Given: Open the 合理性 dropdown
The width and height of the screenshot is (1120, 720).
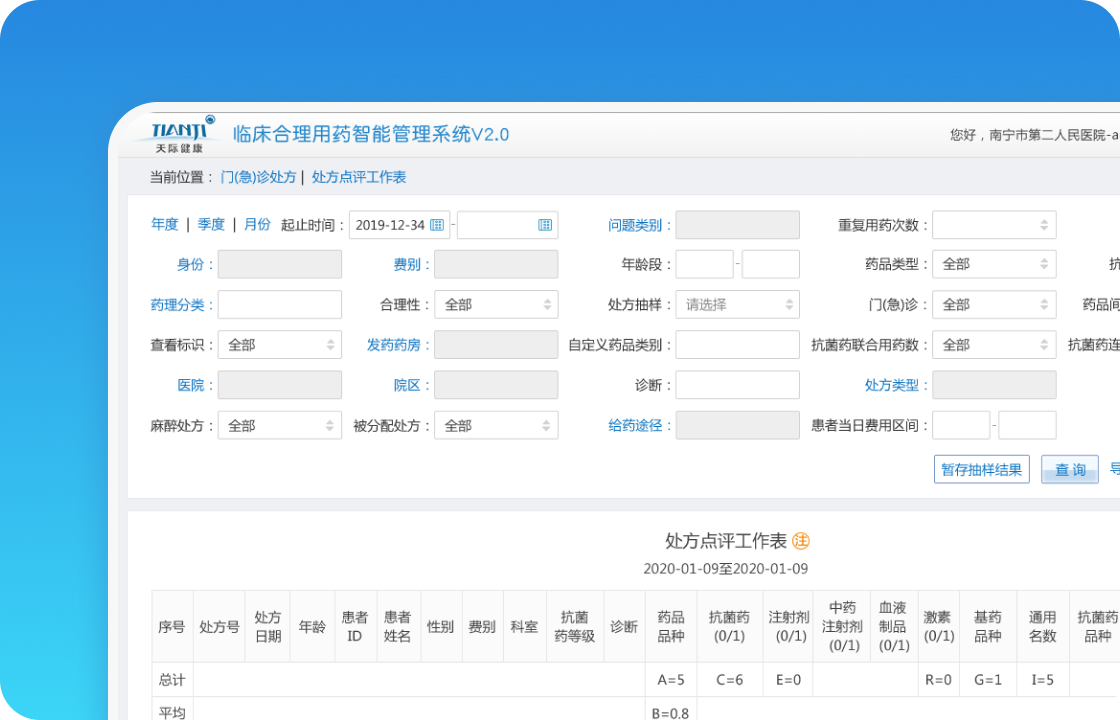Looking at the screenshot, I should (496, 305).
